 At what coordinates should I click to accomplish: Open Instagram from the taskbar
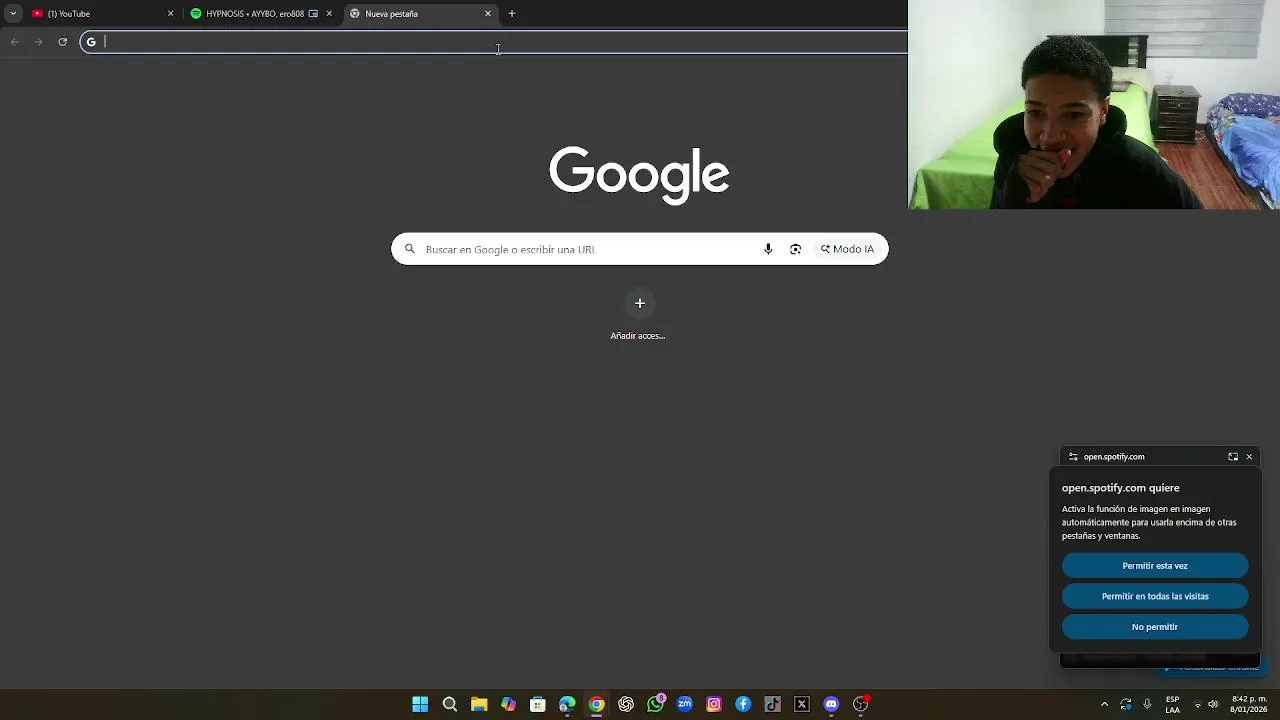(714, 704)
